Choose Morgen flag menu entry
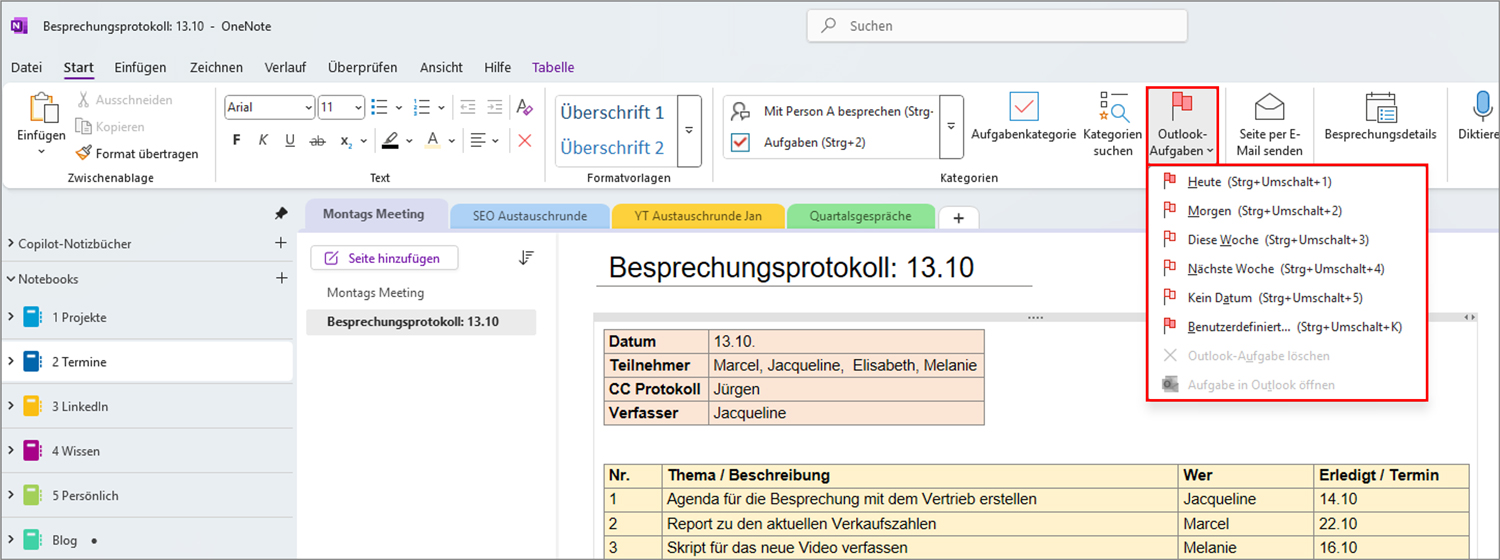 1286,211
